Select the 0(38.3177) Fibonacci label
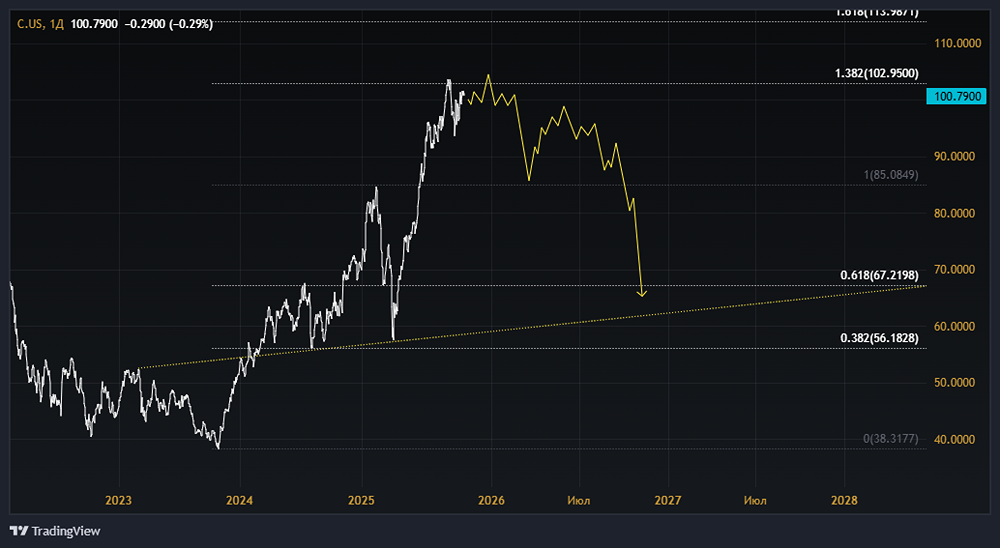The image size is (1000, 548). 891,438
